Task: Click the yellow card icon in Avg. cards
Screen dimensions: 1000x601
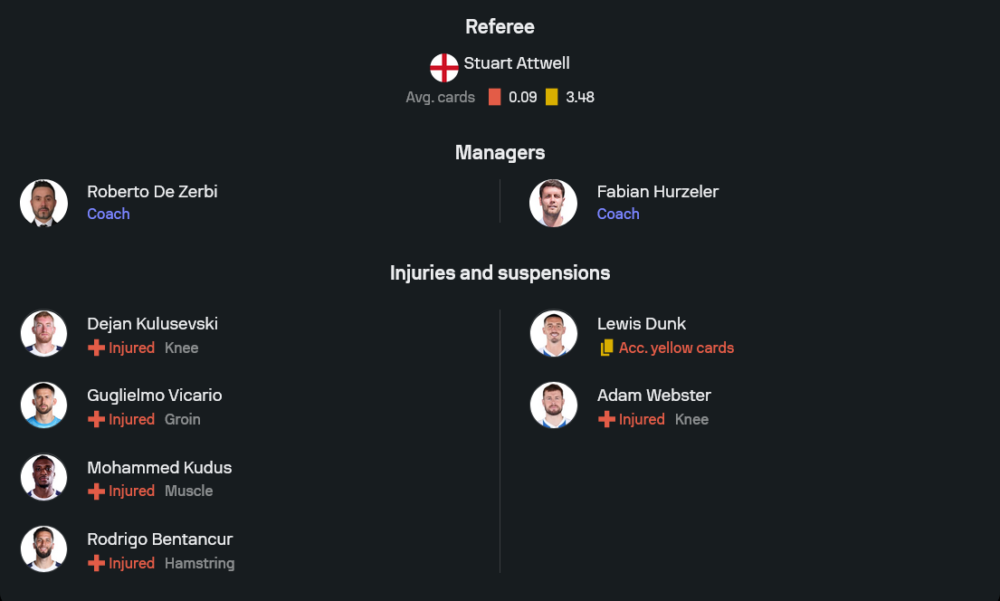Action: click(x=552, y=97)
